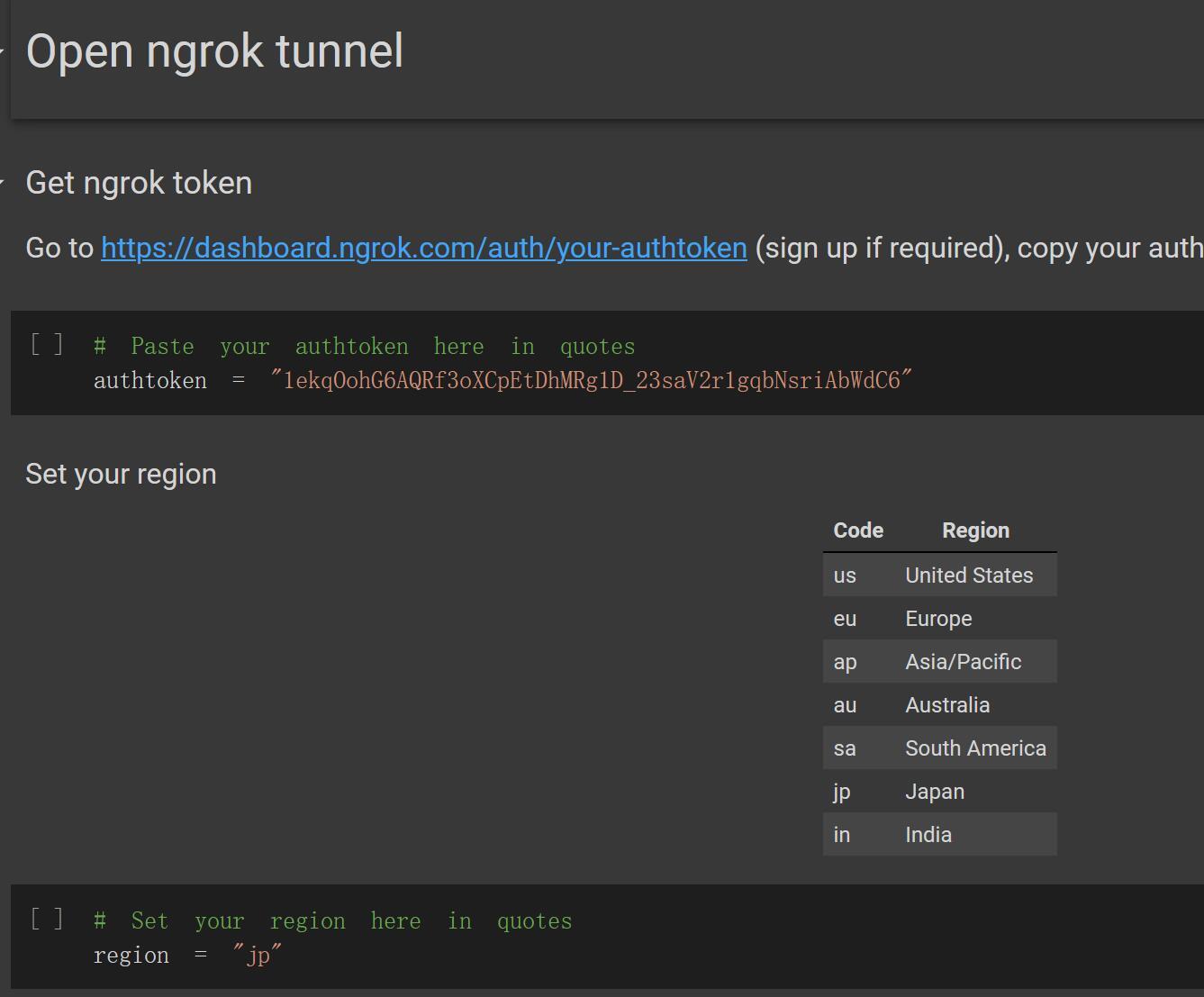Click the "ap" code cell
Viewport: 1204px width, 997px height.
click(x=845, y=662)
